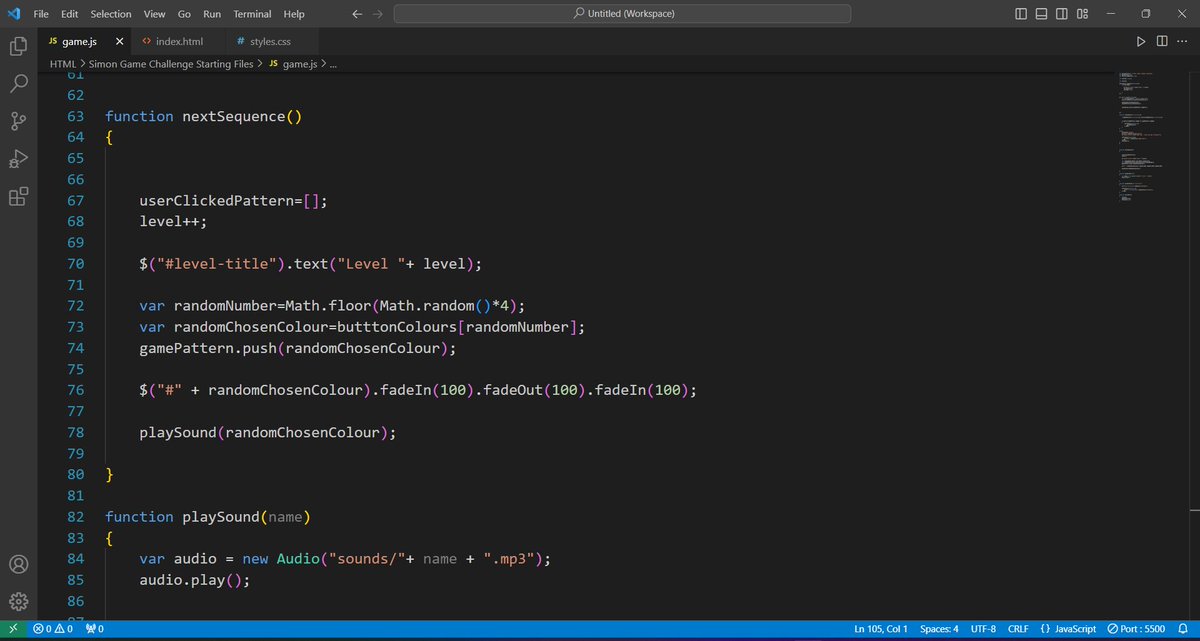Split the editor using the split icon
1200x641 pixels.
click(1161, 41)
